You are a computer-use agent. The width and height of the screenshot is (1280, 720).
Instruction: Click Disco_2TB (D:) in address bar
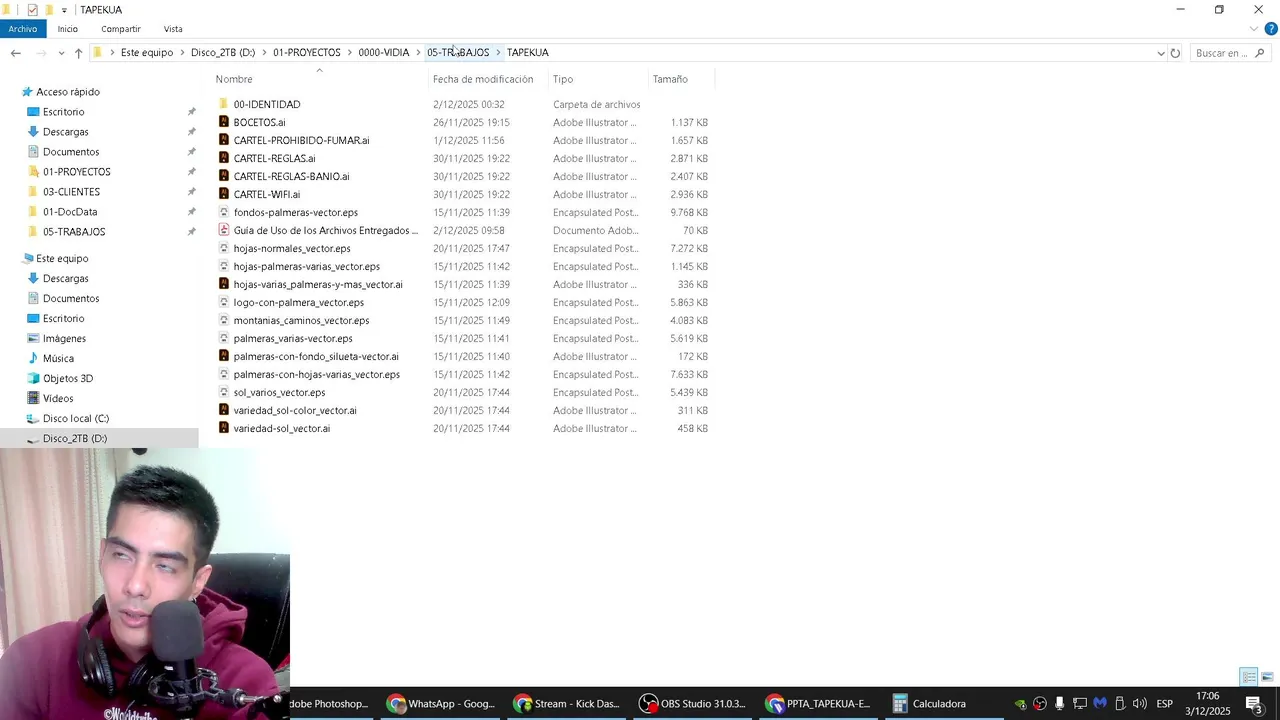tap(223, 52)
